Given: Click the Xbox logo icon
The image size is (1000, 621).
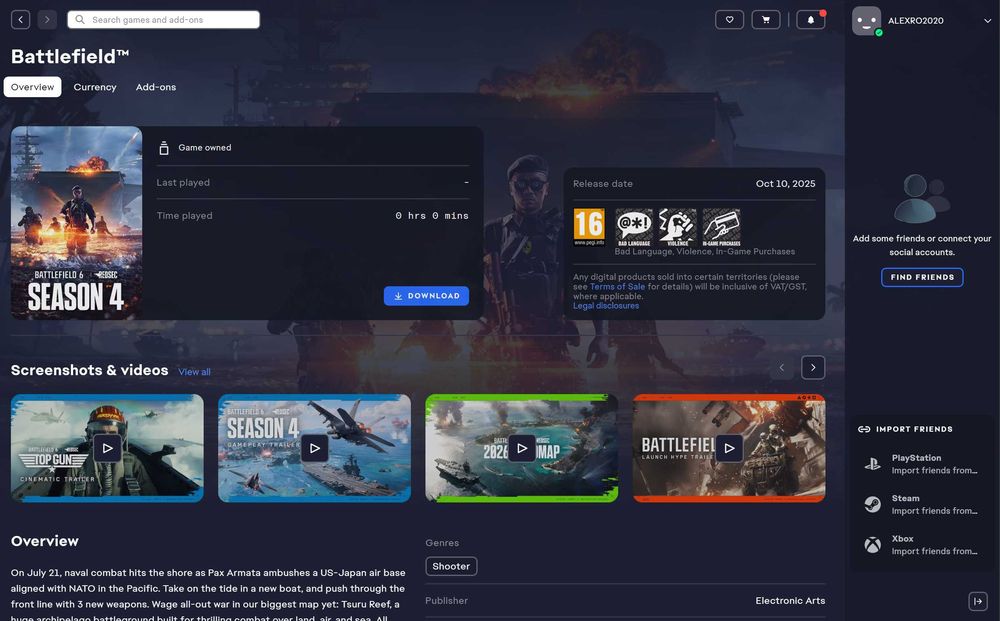Looking at the screenshot, I should click(872, 545).
